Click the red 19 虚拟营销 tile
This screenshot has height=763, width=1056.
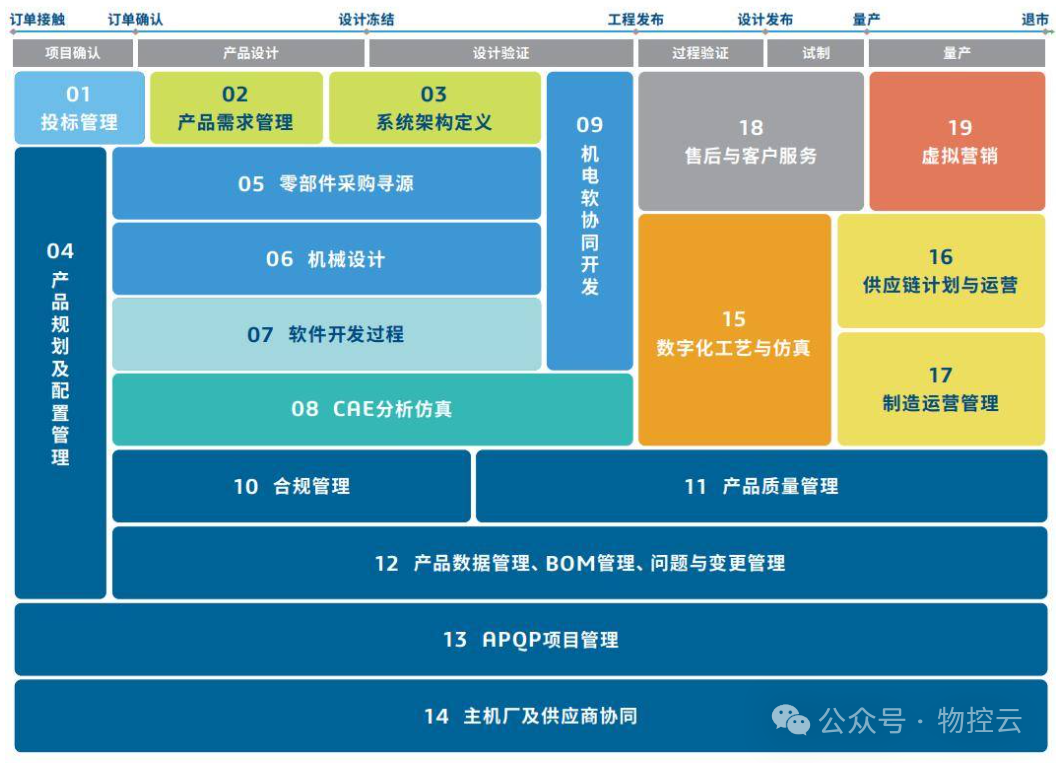click(x=959, y=141)
